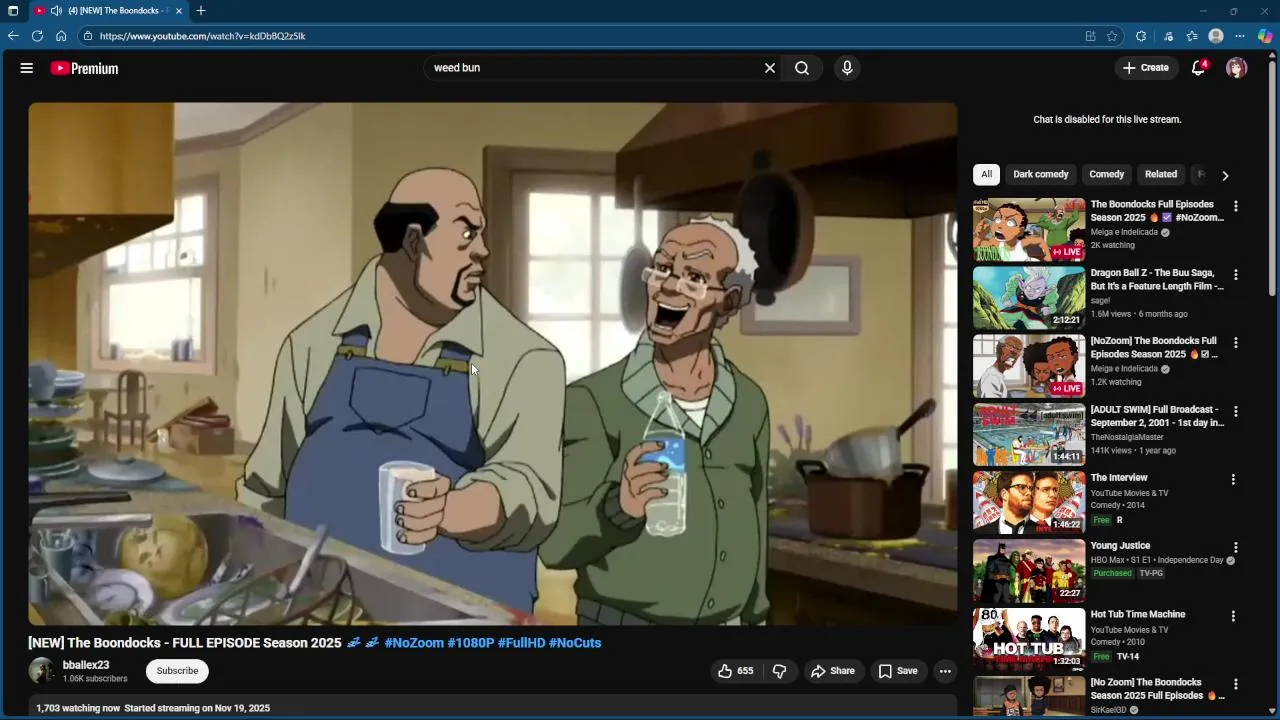Open options for Adult Swim Full Broadcast
This screenshot has width=1280, height=720.
click(x=1236, y=411)
